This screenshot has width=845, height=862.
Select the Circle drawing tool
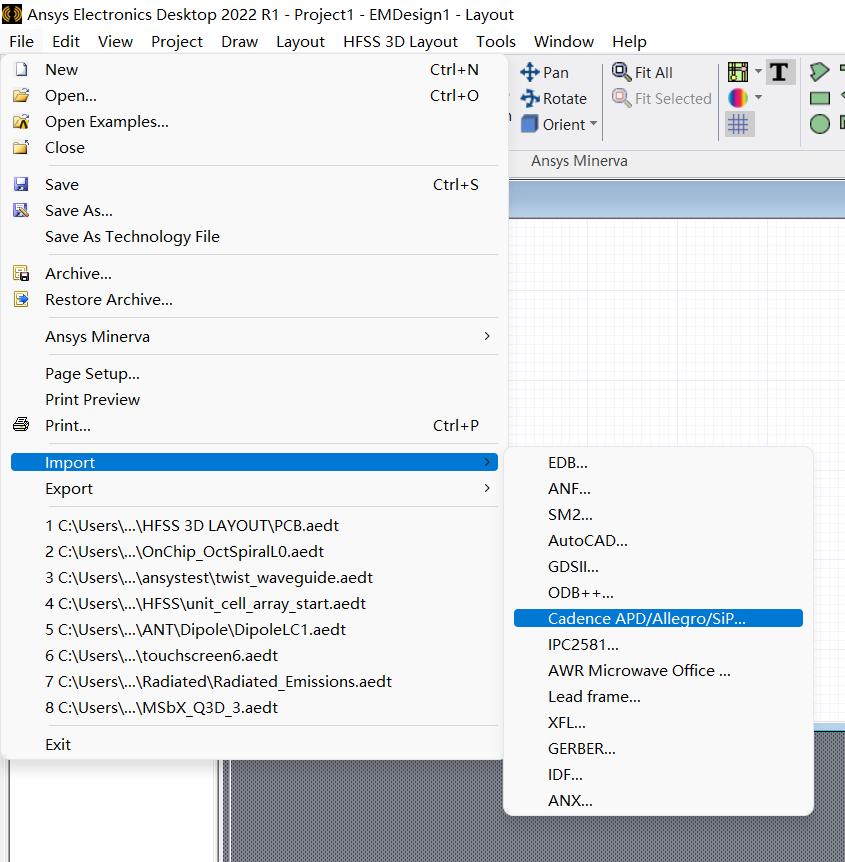click(818, 124)
